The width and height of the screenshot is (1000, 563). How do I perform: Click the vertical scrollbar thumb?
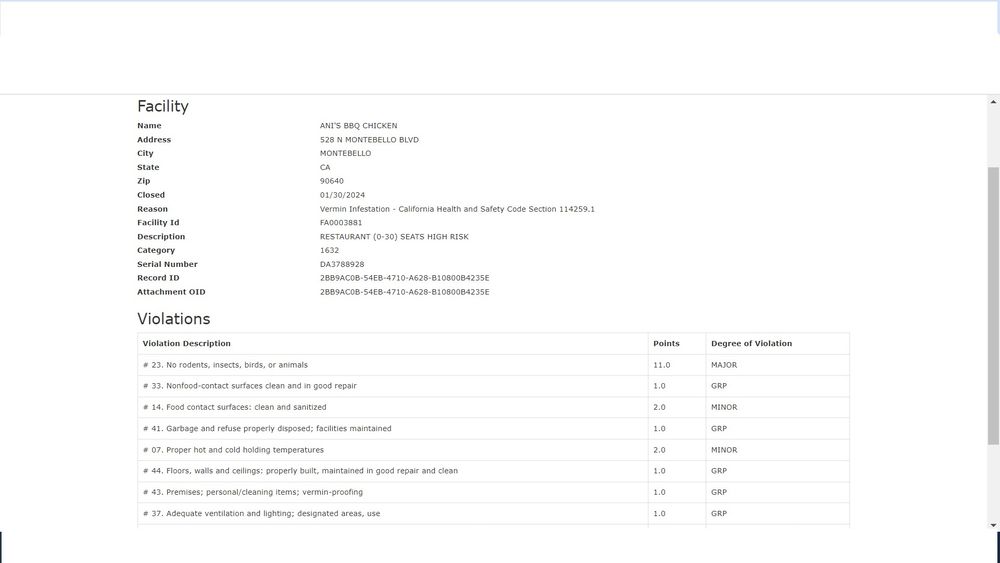[993, 305]
